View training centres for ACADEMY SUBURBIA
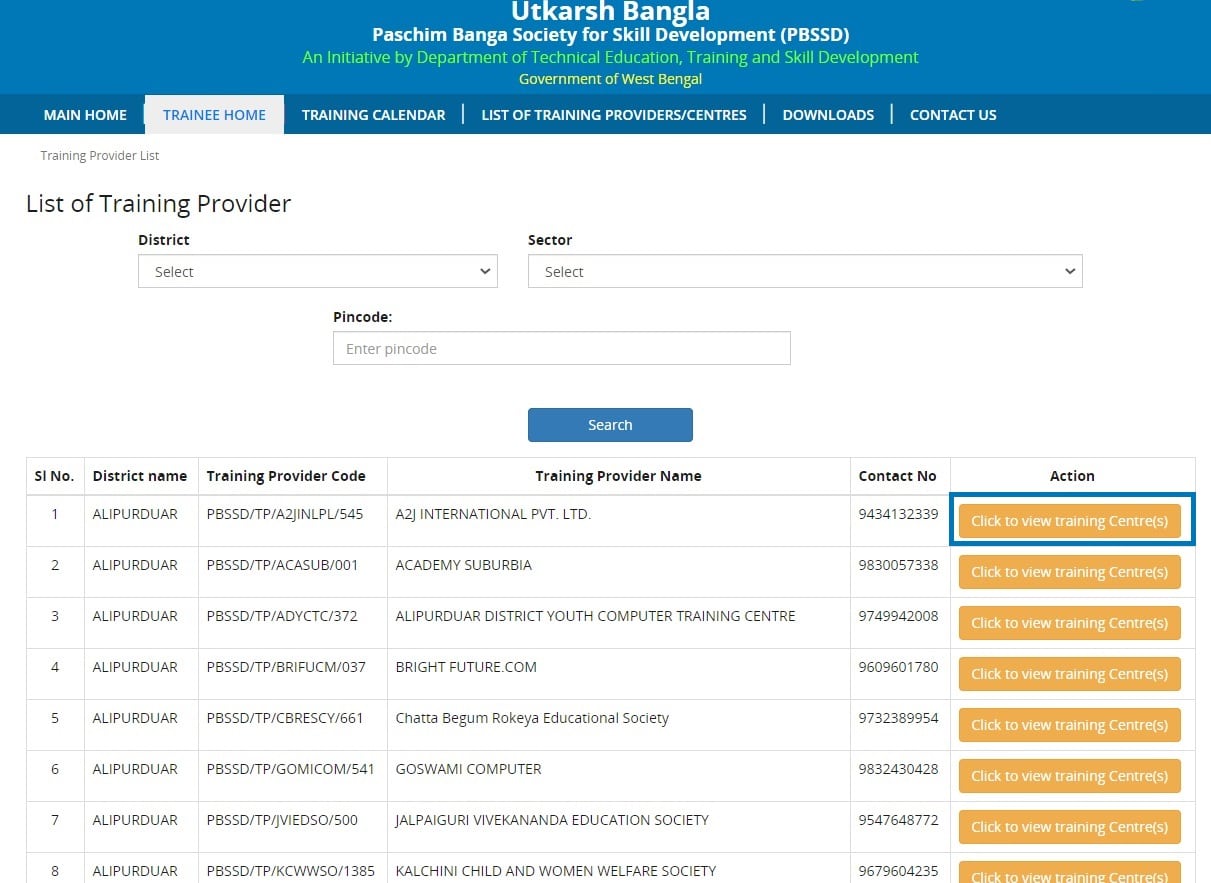Image resolution: width=1211 pixels, height=883 pixels. 1069,572
